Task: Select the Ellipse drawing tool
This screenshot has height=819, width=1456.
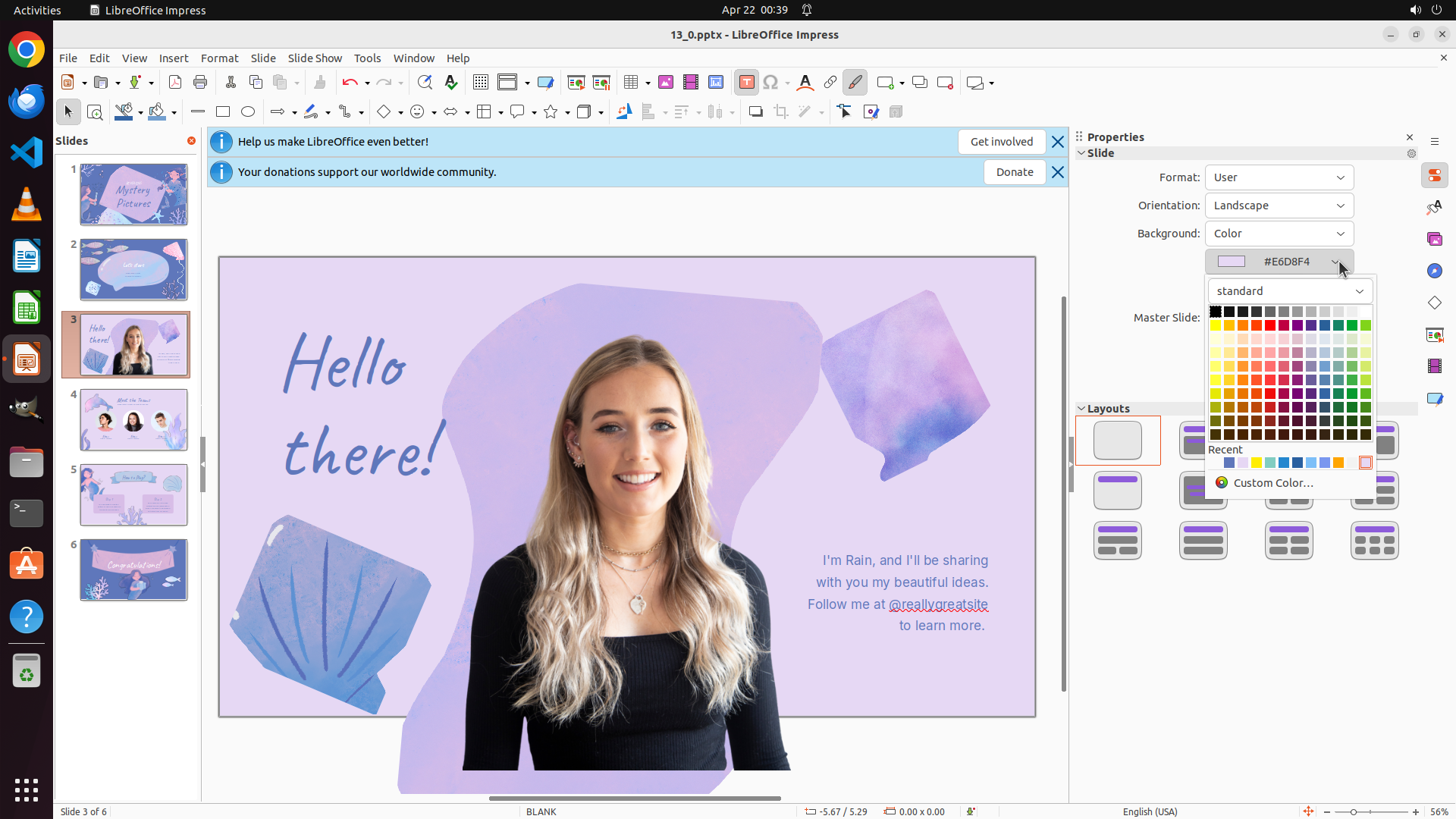Action: click(248, 112)
